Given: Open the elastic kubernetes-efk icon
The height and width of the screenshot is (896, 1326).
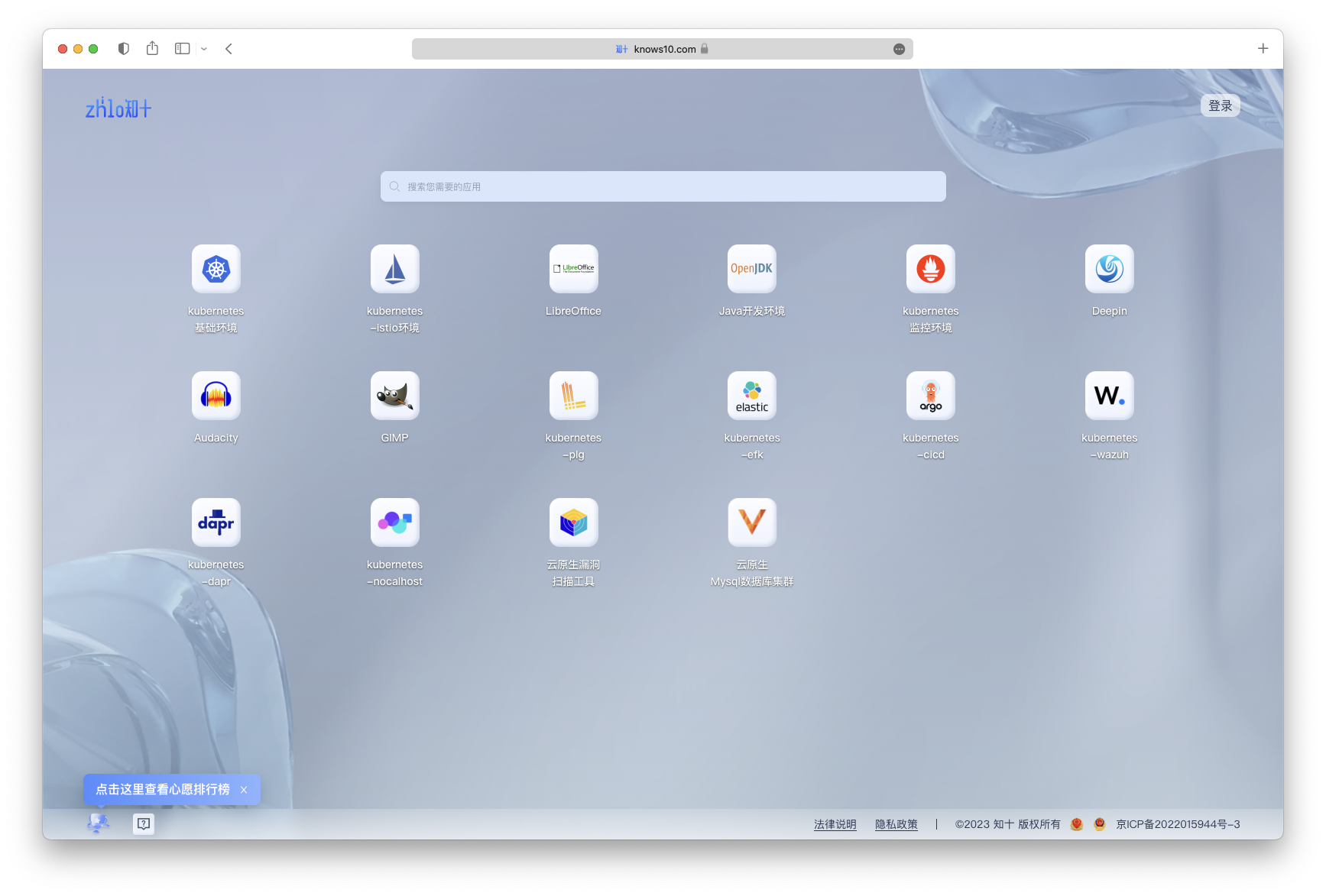Looking at the screenshot, I should coord(752,396).
